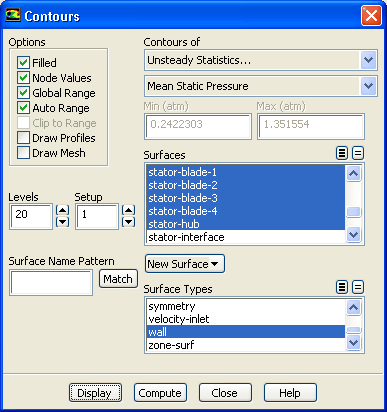Screen dimensions: 387x412
Task: Click the Close button
Action: coord(225,393)
